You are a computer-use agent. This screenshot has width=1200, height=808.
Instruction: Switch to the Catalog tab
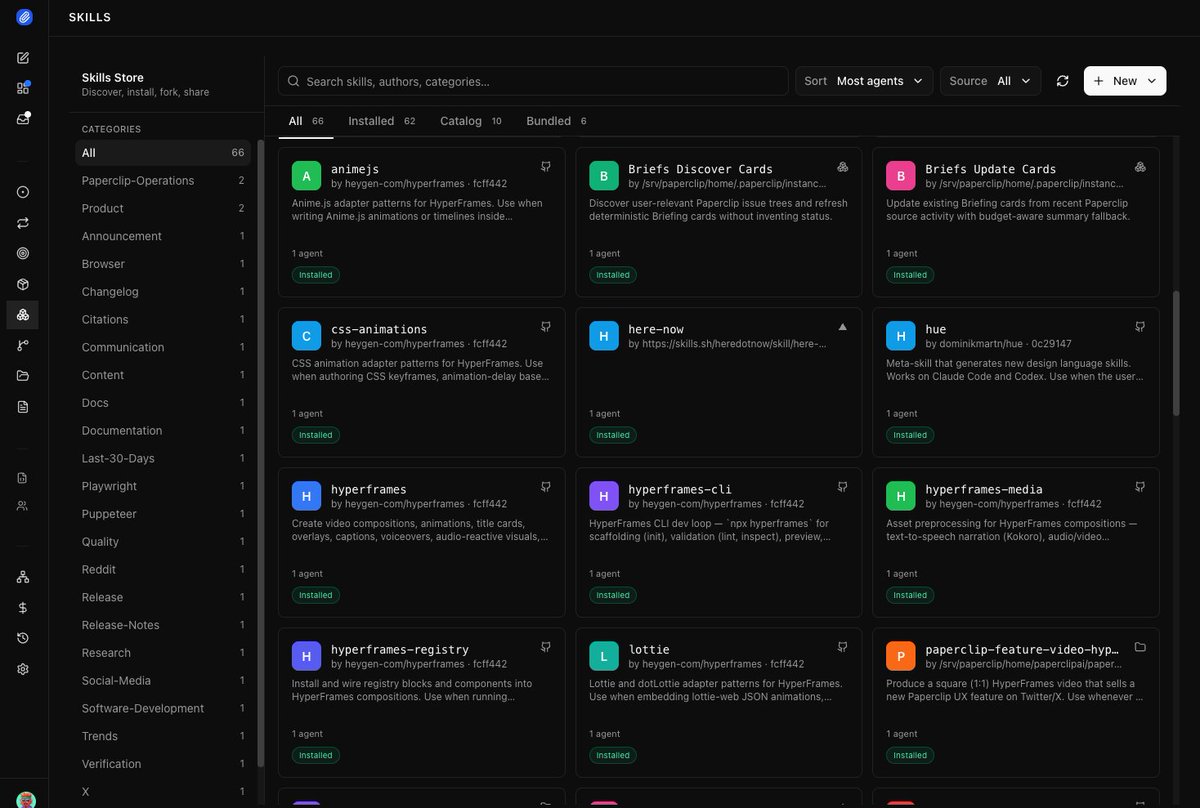[470, 121]
